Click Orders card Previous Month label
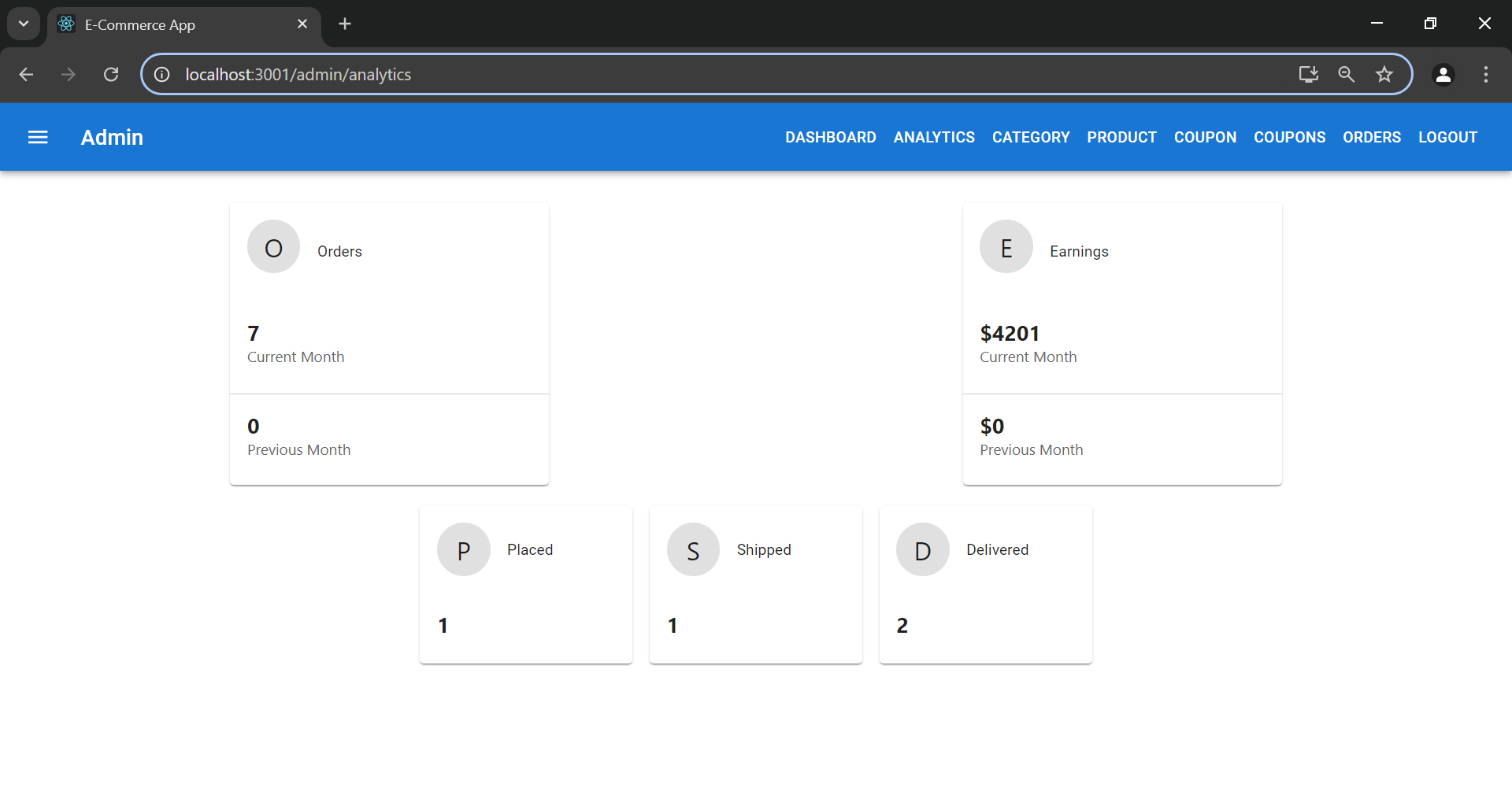The width and height of the screenshot is (1512, 802). tap(298, 449)
